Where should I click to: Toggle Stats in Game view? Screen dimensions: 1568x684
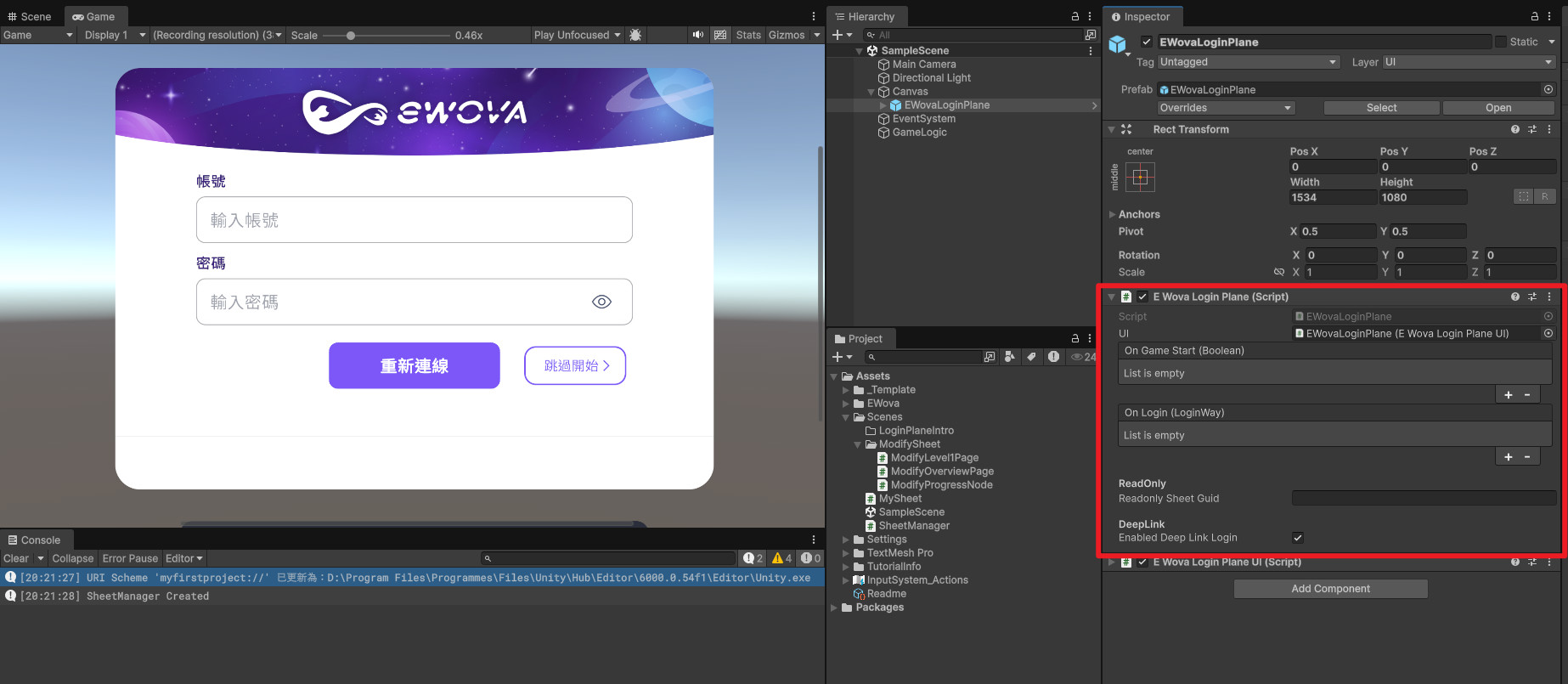pyautogui.click(x=748, y=35)
